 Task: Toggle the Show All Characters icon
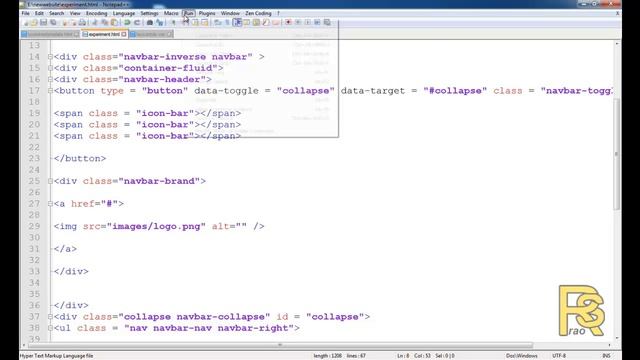tap(227, 22)
